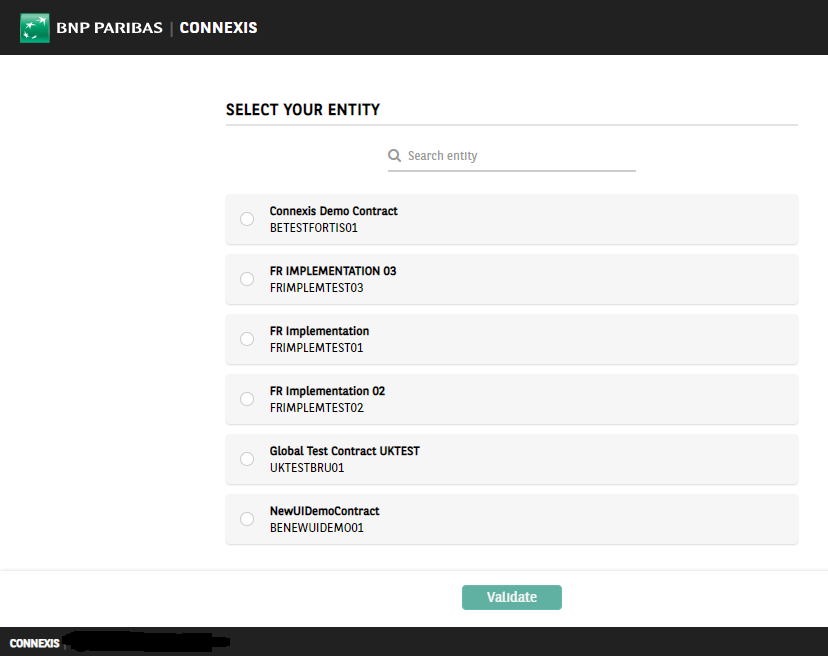Click the FRIMPLEMTEST01 entity row
828x656 pixels.
click(x=512, y=339)
